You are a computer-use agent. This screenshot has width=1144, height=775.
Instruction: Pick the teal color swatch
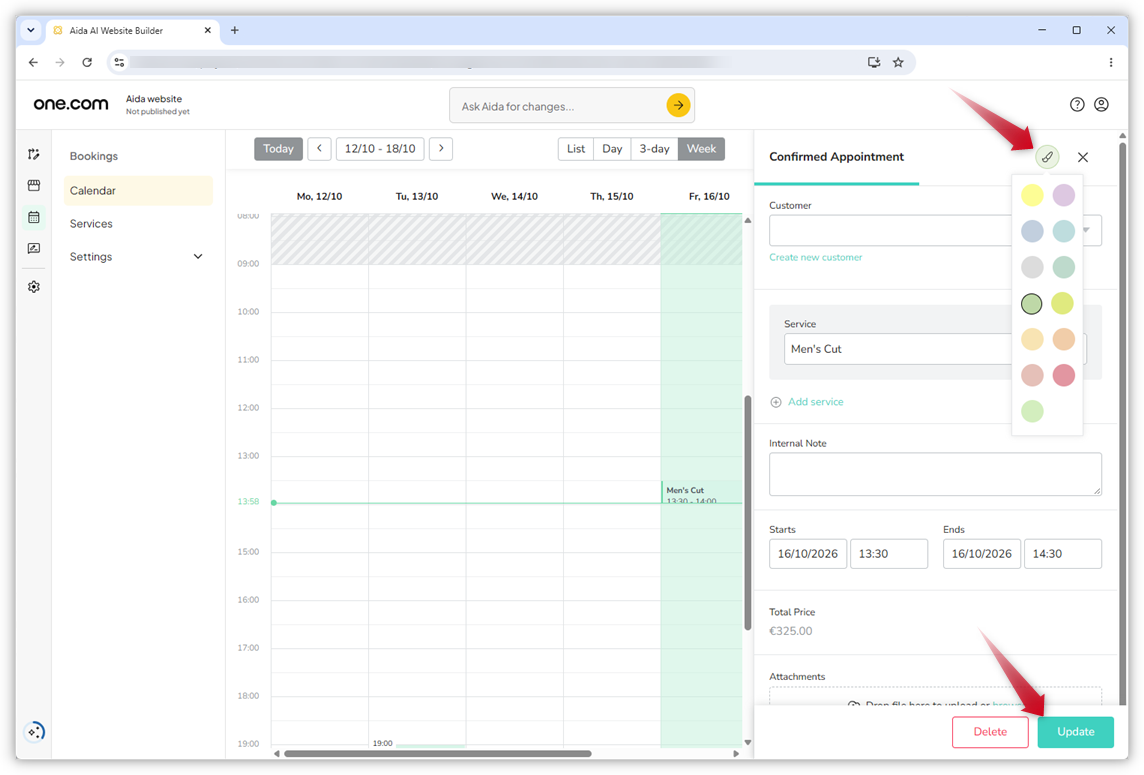(x=1063, y=231)
